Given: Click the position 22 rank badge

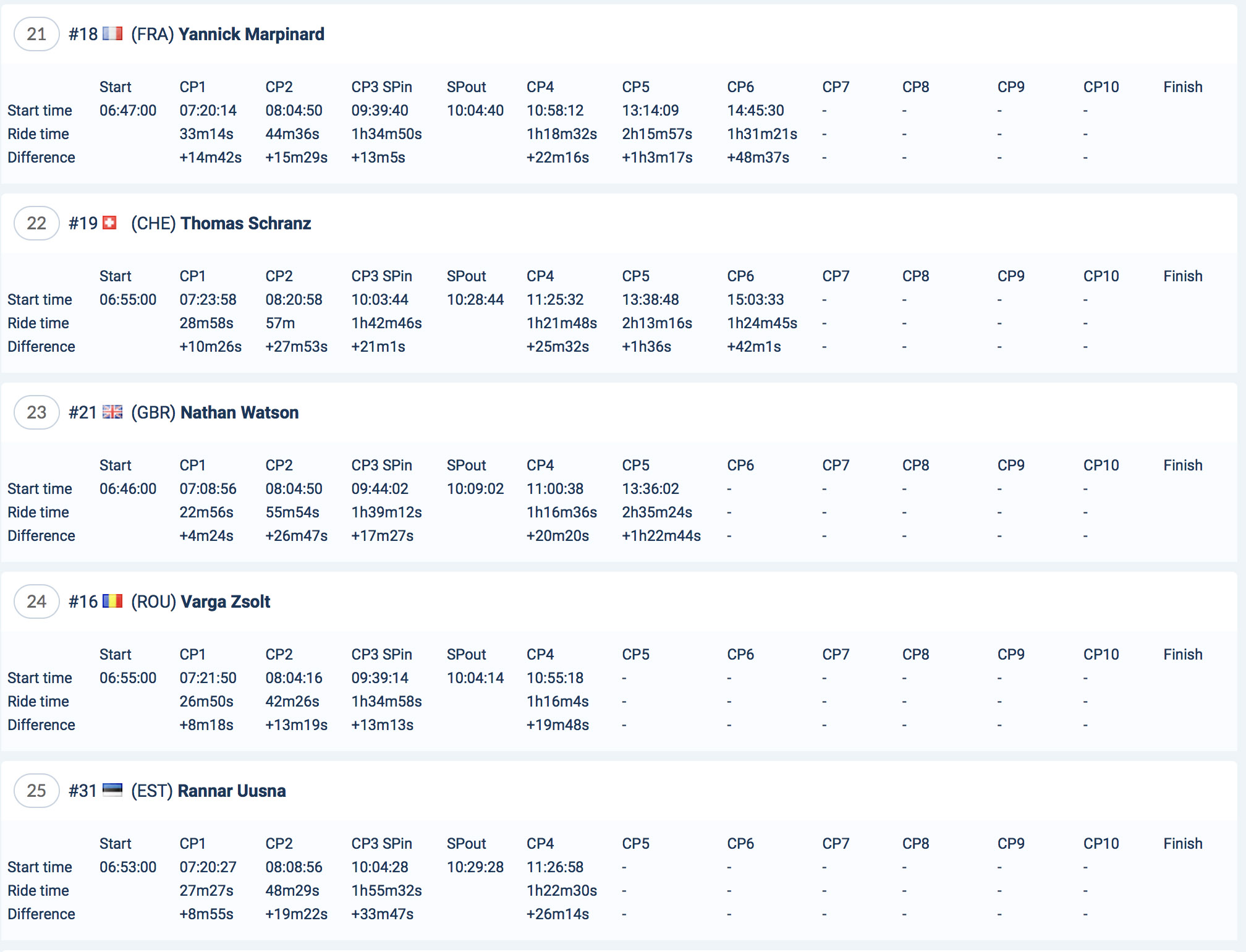Looking at the screenshot, I should click(36, 223).
